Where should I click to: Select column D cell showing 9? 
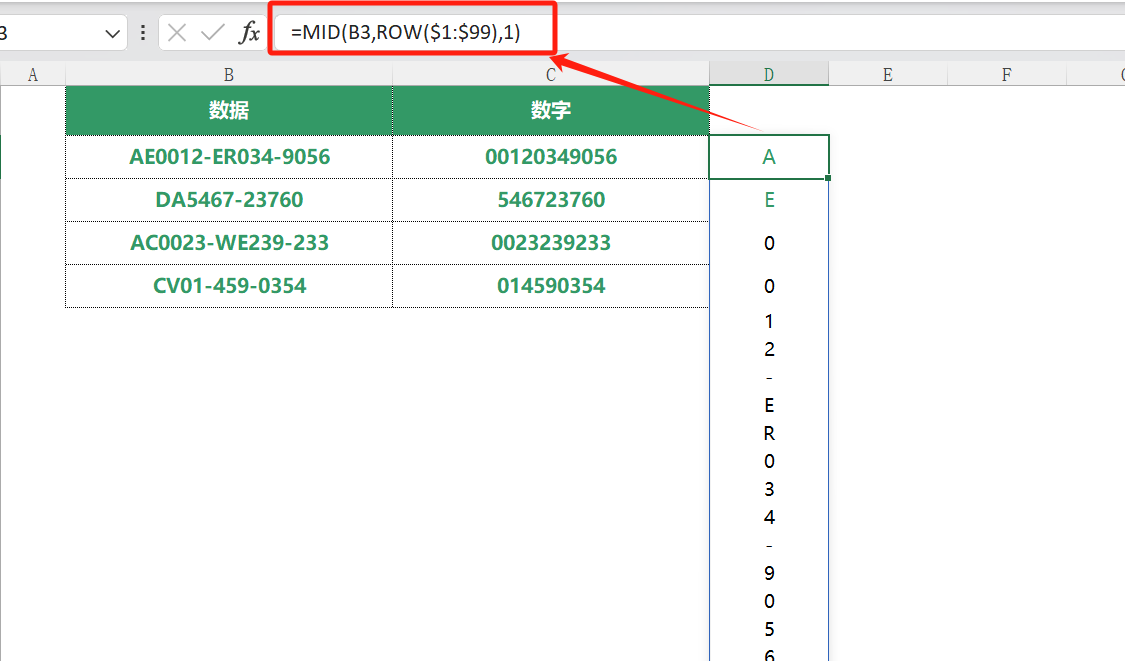[x=768, y=573]
